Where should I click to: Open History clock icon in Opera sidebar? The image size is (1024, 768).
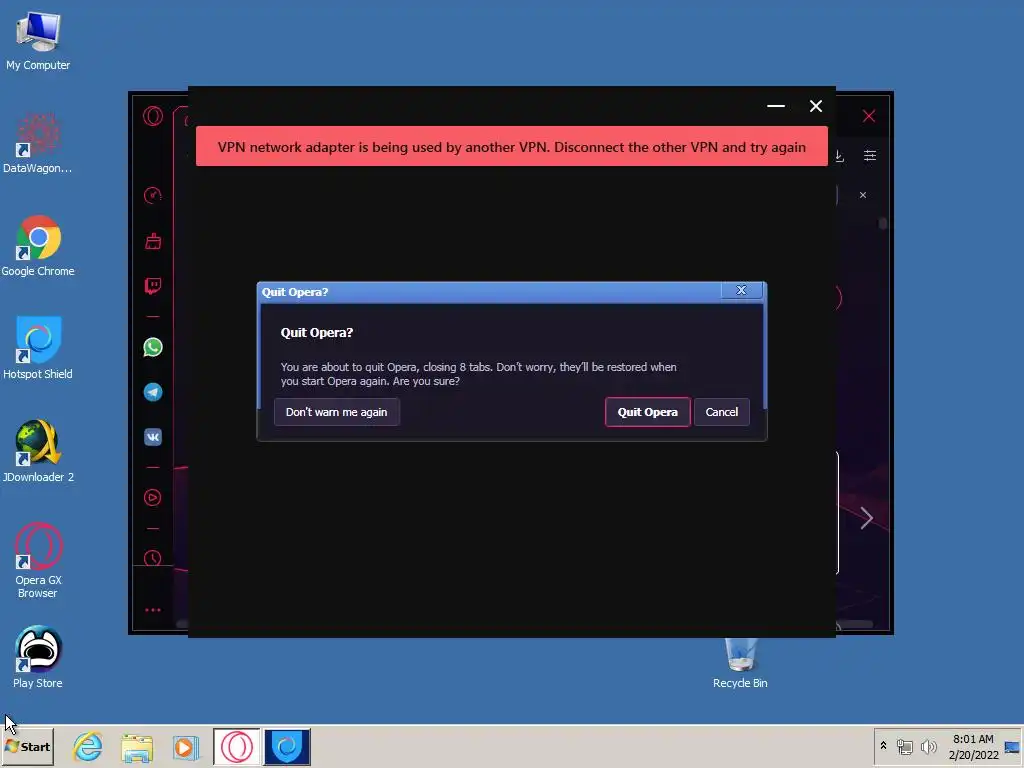click(x=153, y=558)
